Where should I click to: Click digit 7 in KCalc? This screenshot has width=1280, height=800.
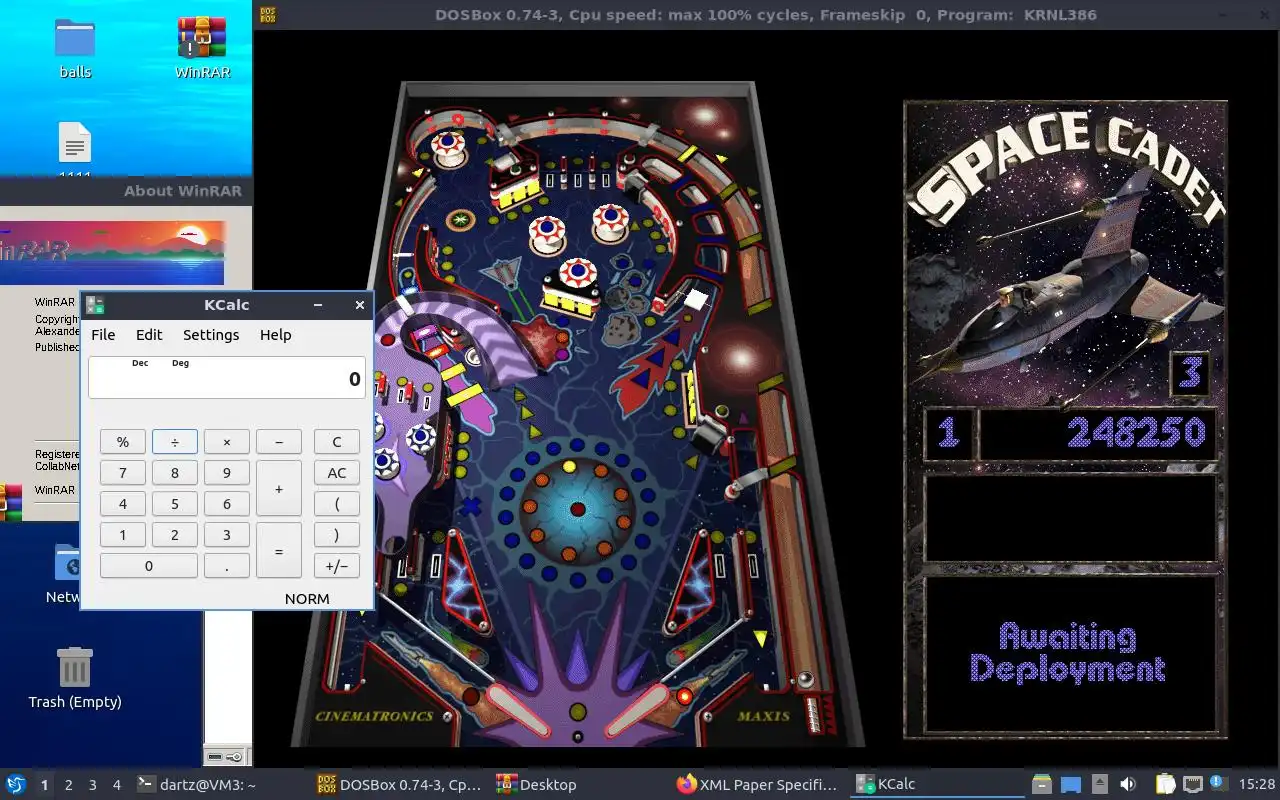point(123,472)
